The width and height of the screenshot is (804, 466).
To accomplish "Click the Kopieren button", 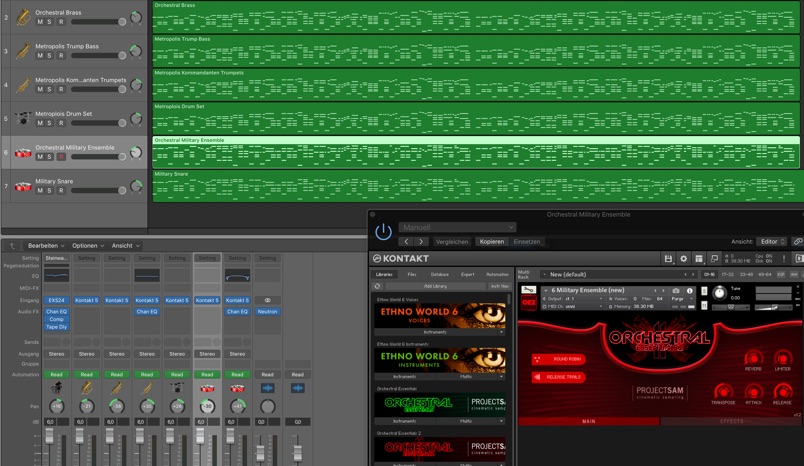I will coord(492,241).
